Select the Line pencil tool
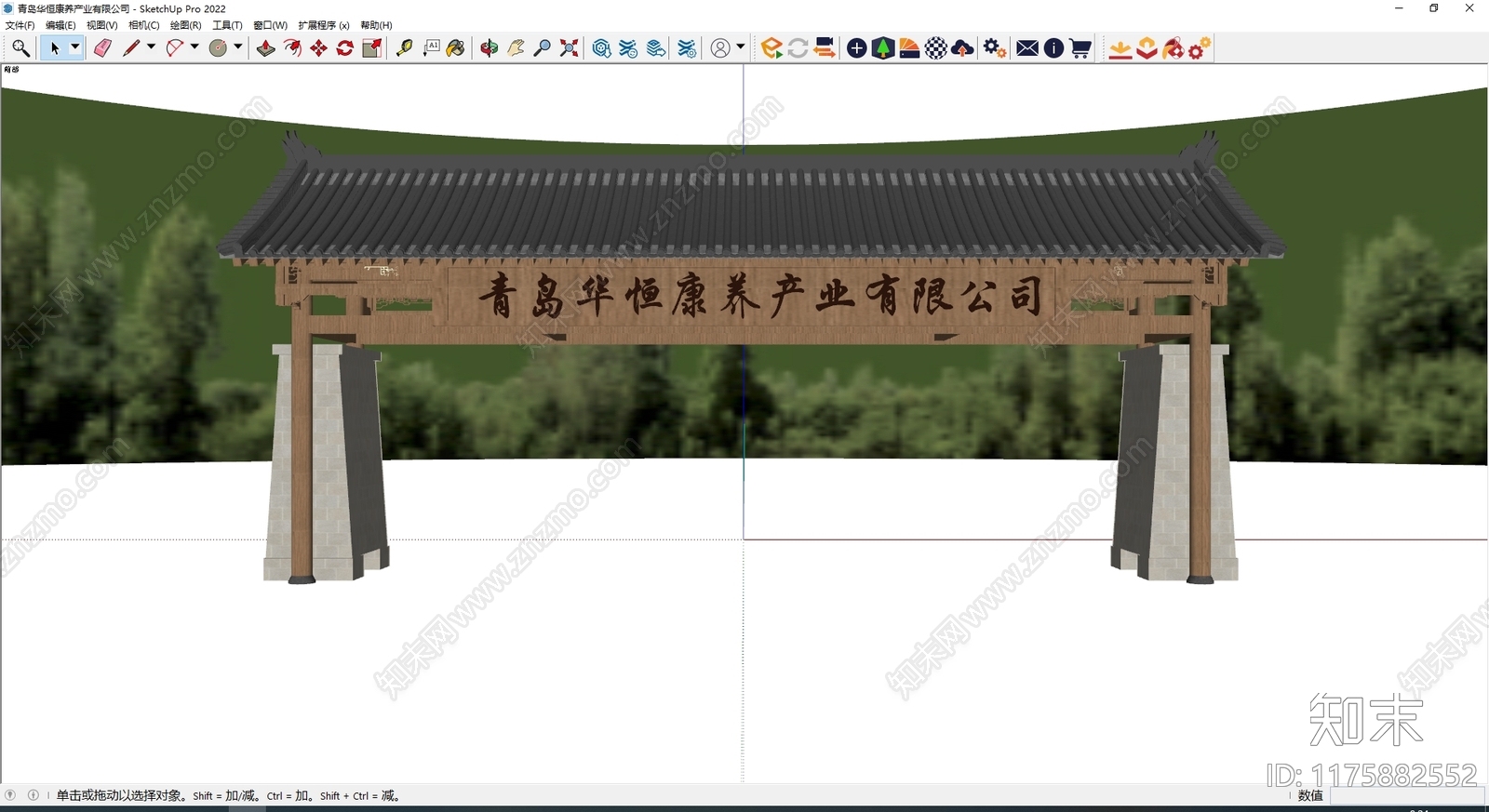The image size is (1489, 812). (x=131, y=48)
